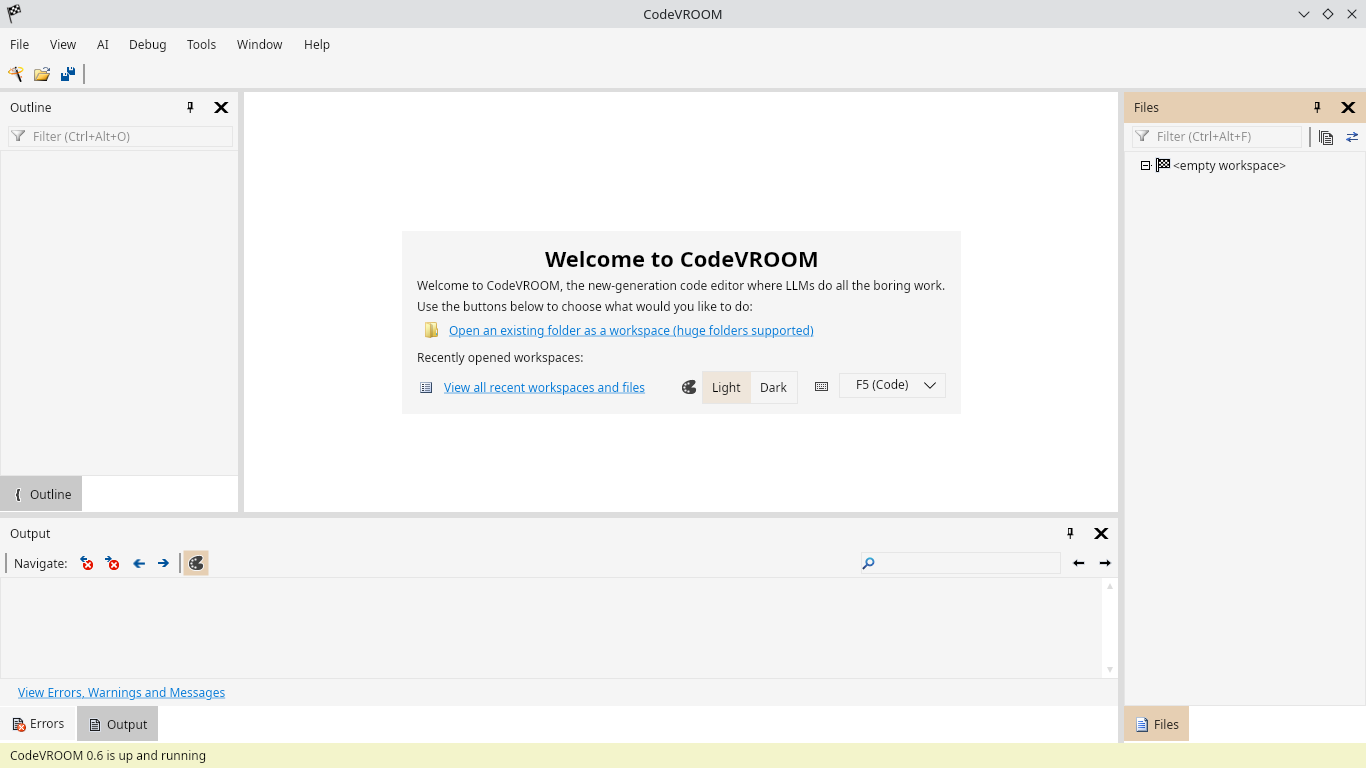1366x768 pixels.
Task: Toggle output colorization palette button
Action: point(196,563)
